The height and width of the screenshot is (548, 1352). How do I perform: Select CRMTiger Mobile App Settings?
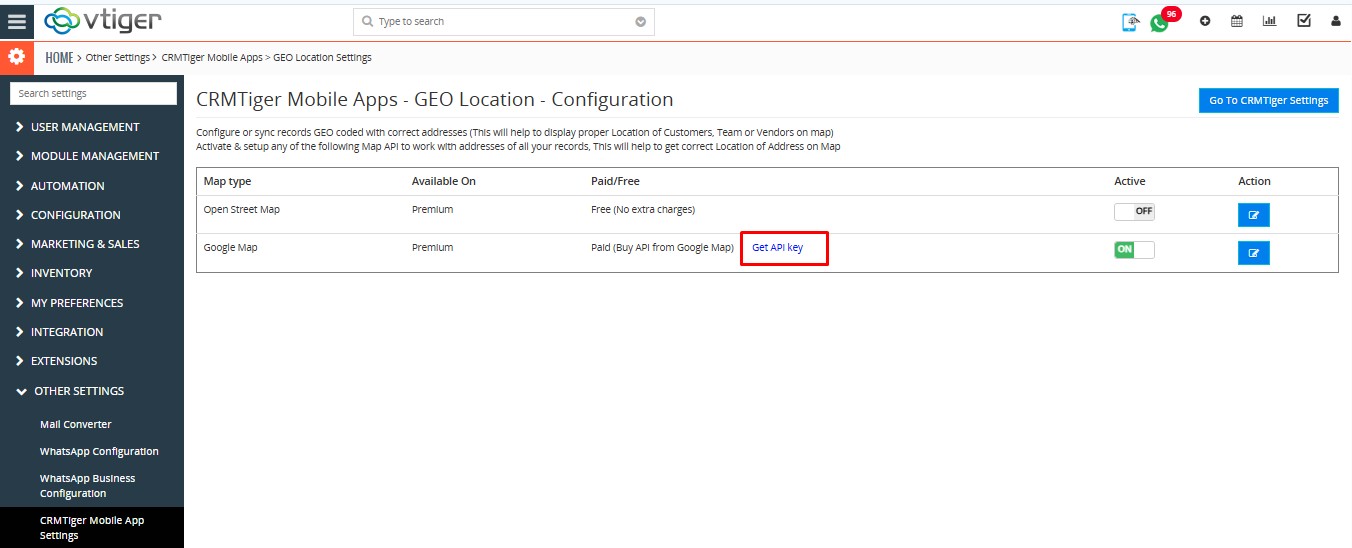(x=92, y=528)
